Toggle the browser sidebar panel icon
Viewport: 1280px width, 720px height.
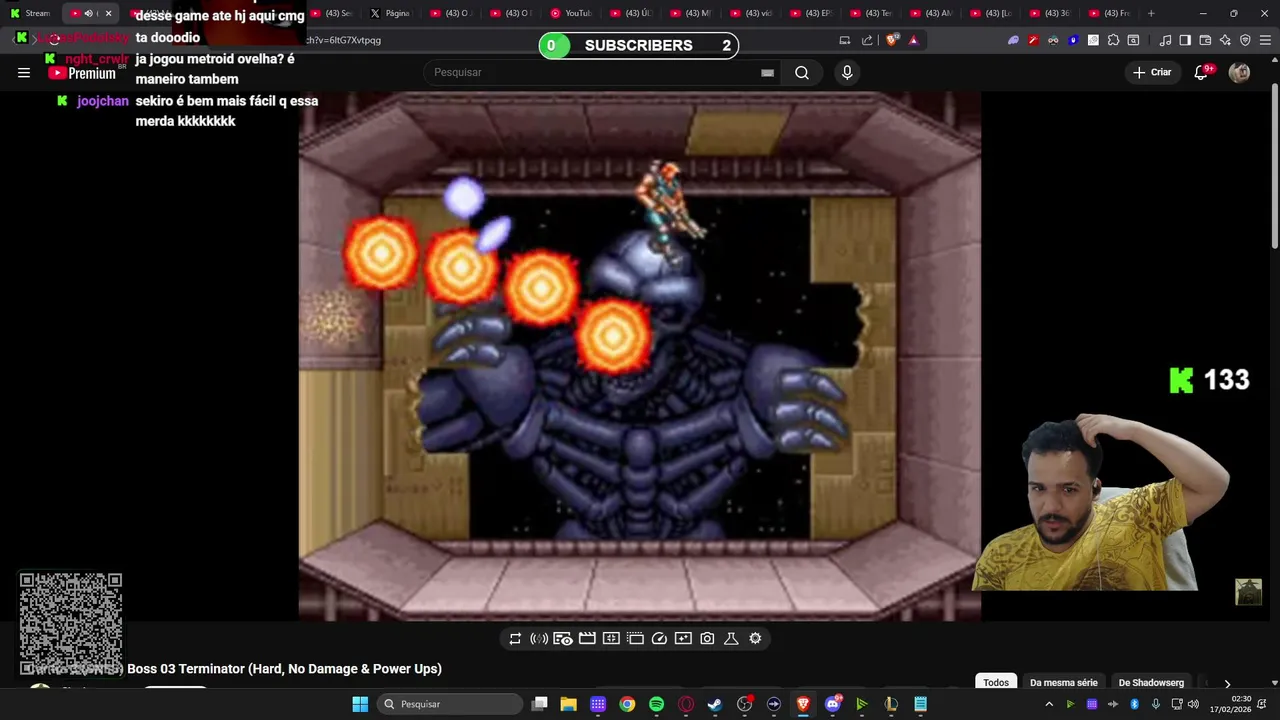point(1185,40)
